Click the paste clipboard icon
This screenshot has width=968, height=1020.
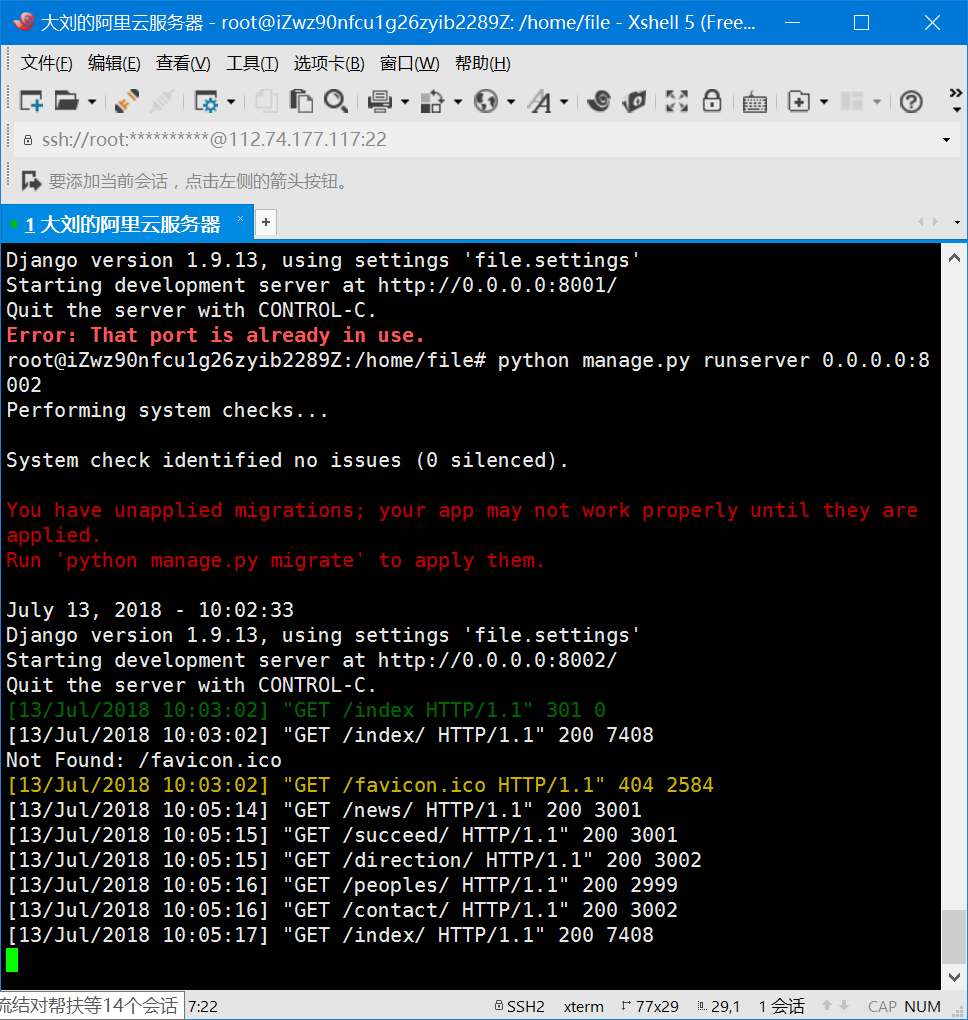click(301, 101)
